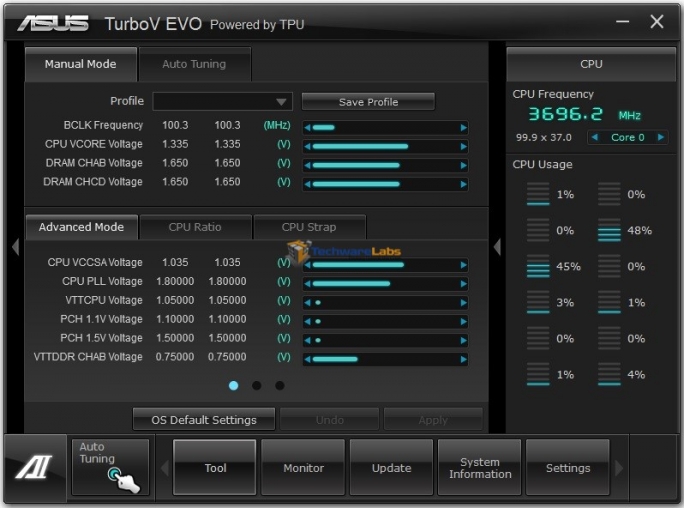Open the Monitor section

pyautogui.click(x=303, y=467)
